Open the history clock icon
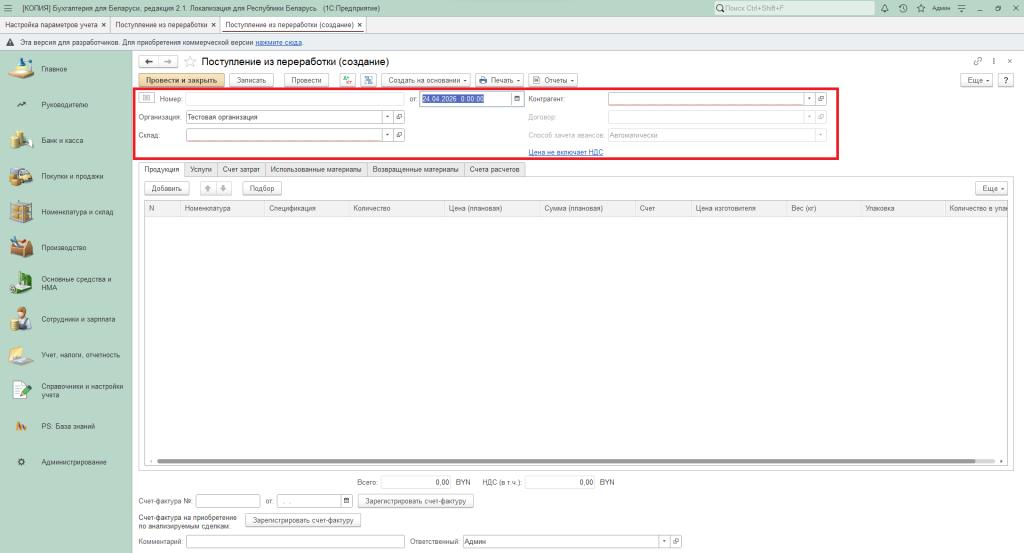This screenshot has width=1024, height=553. click(x=903, y=8)
